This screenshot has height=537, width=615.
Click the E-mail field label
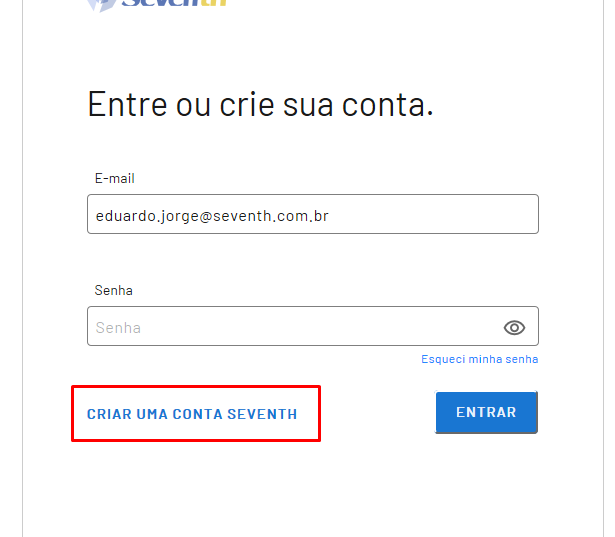[115, 178]
